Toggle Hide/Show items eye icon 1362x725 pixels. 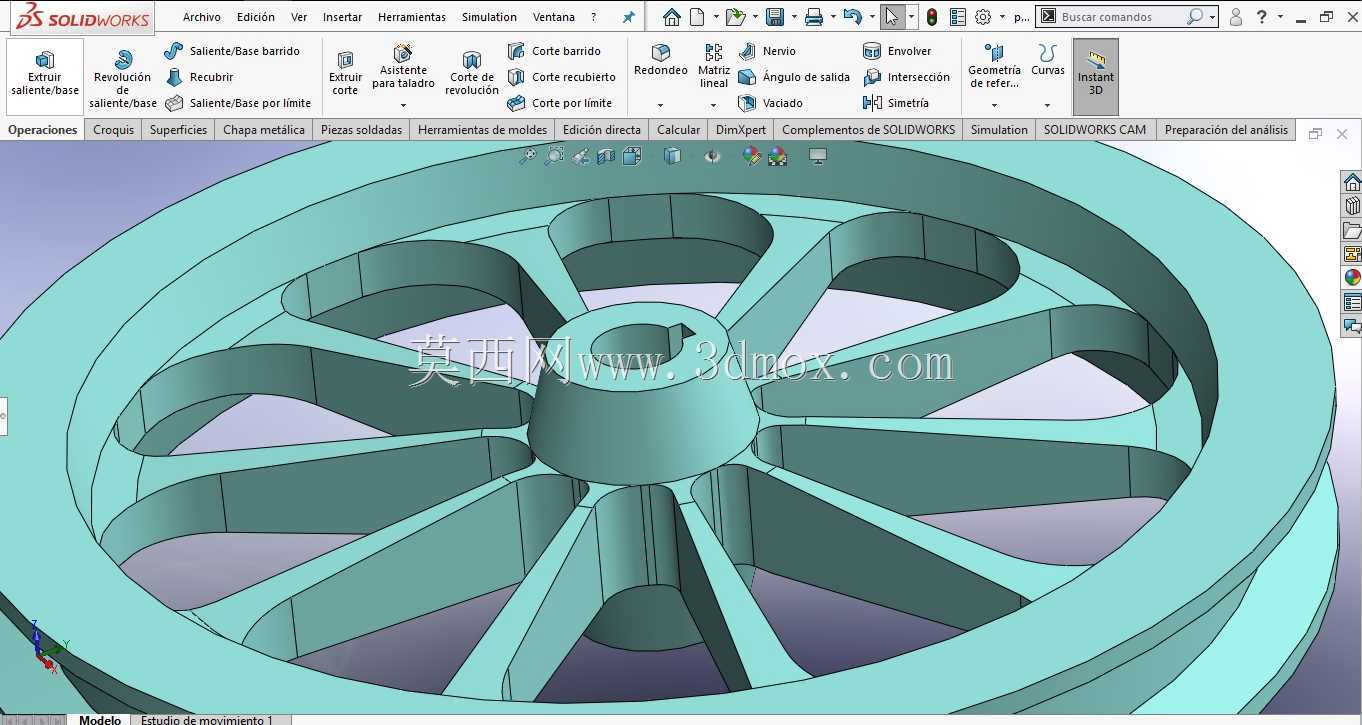pos(712,156)
